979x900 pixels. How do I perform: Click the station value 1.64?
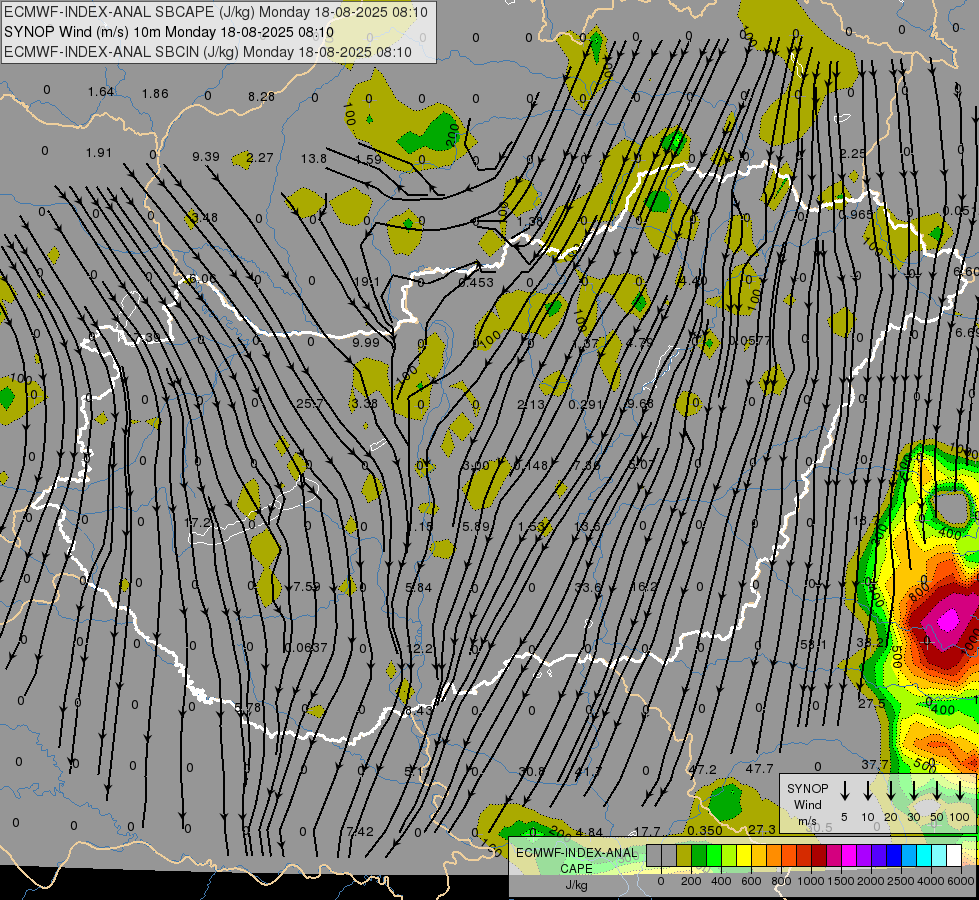tap(101, 92)
